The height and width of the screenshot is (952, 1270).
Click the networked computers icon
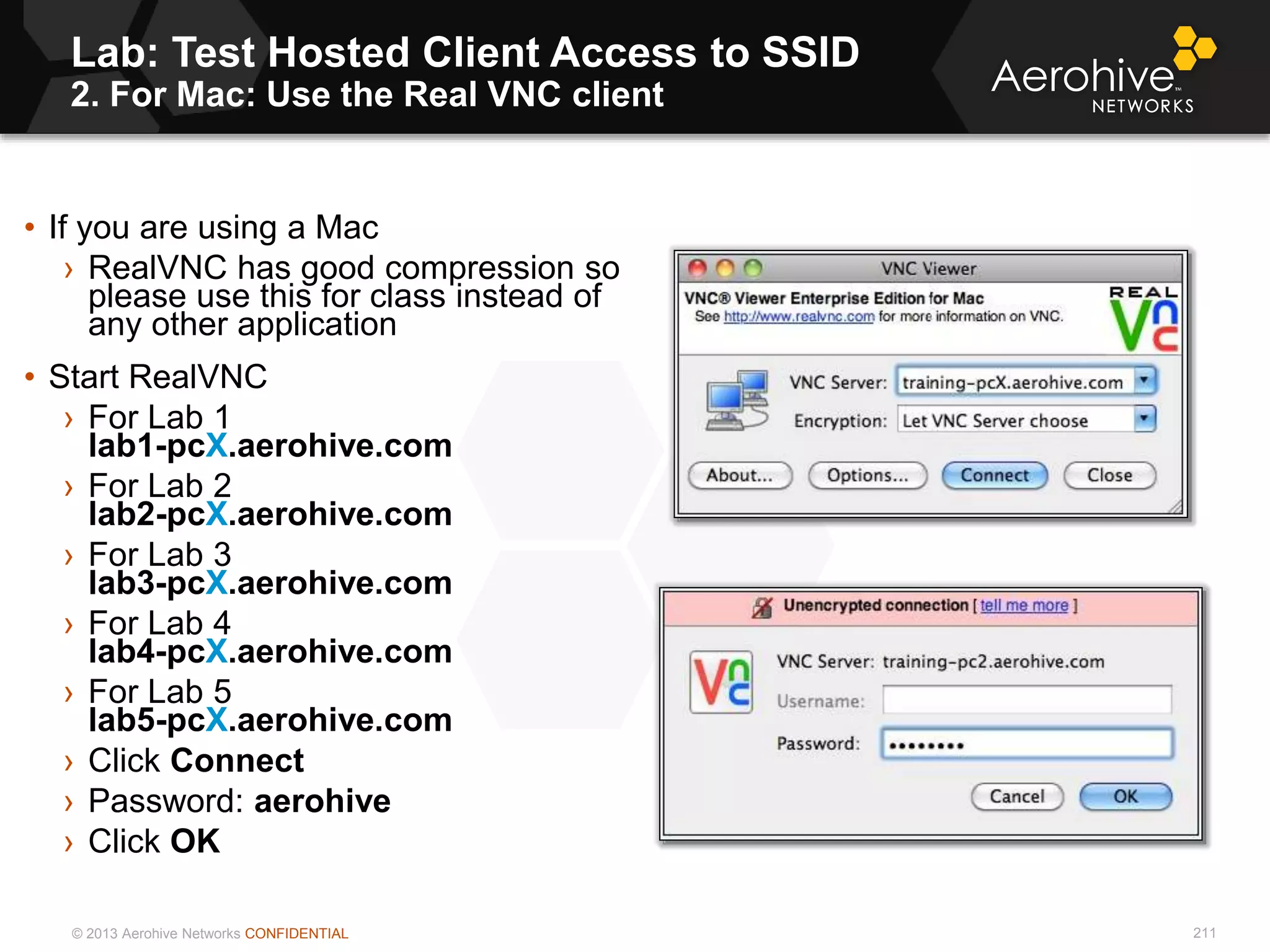point(737,401)
